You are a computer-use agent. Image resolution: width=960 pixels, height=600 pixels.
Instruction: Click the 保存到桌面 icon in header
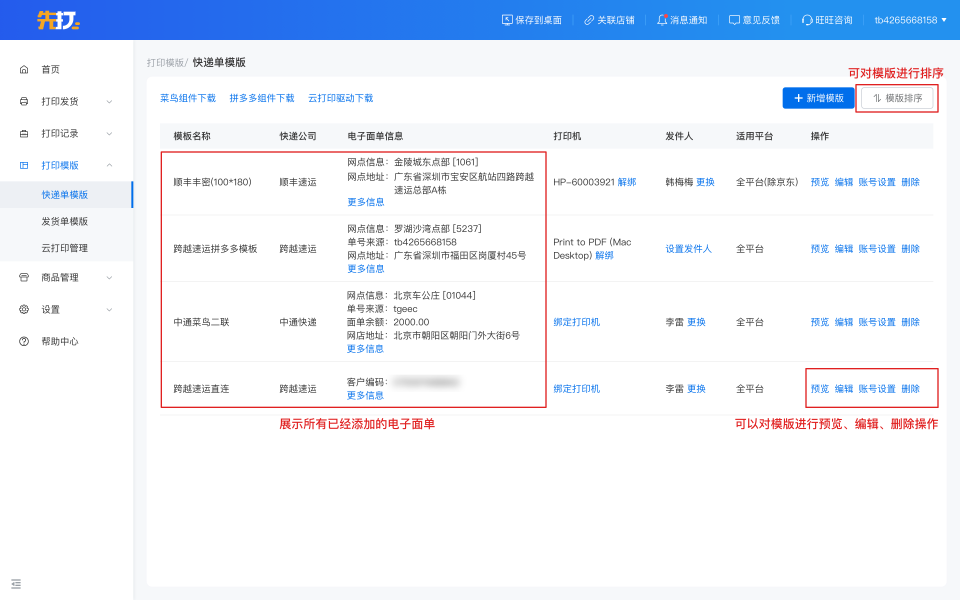click(x=507, y=20)
